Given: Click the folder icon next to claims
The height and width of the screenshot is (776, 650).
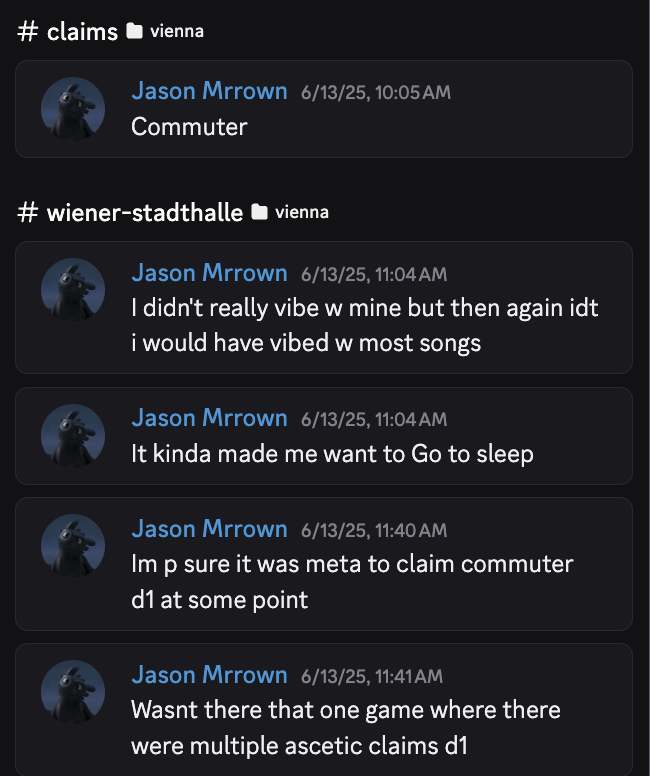Looking at the screenshot, I should 135,32.
